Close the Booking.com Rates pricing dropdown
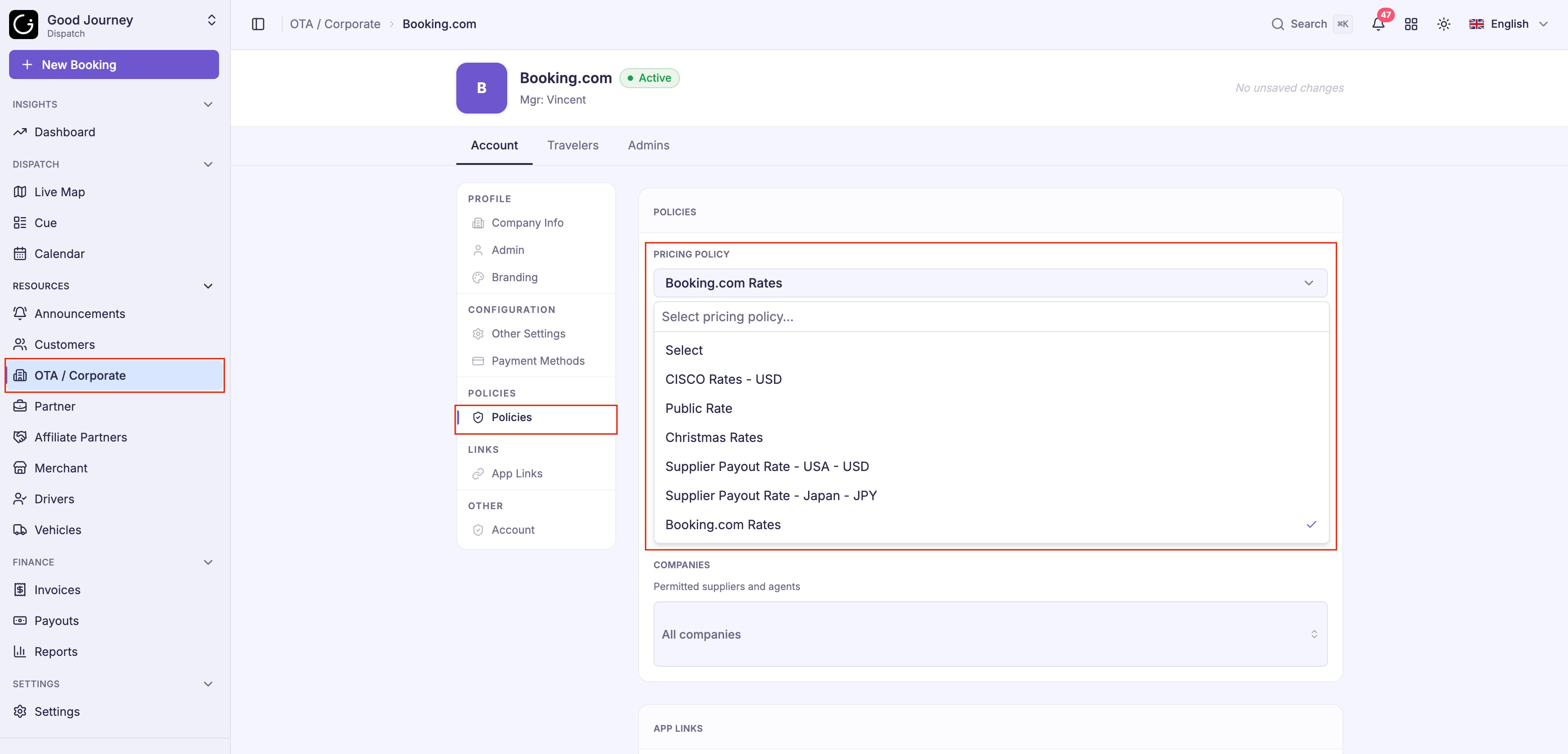 [990, 283]
